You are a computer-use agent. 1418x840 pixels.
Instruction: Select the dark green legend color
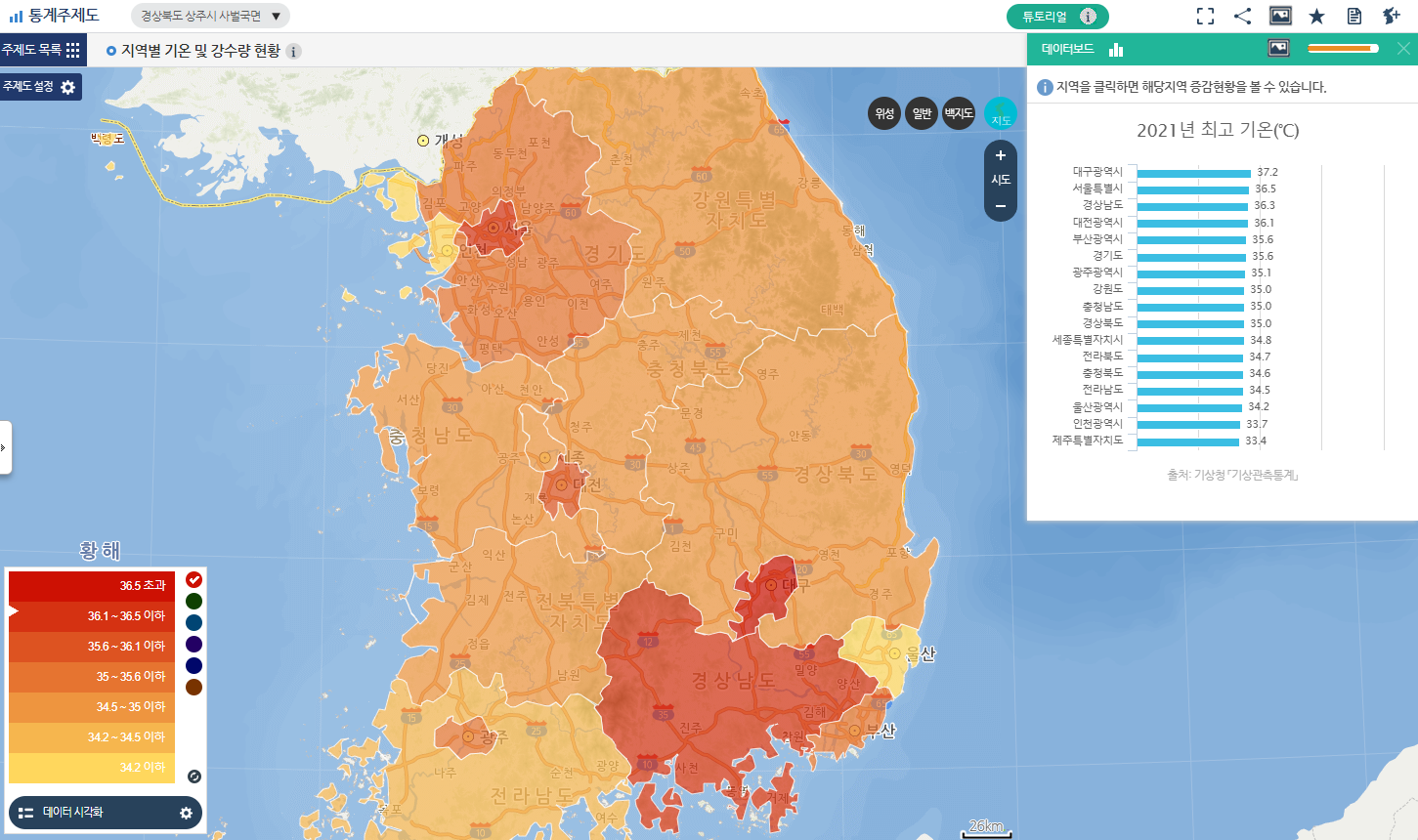[x=193, y=601]
